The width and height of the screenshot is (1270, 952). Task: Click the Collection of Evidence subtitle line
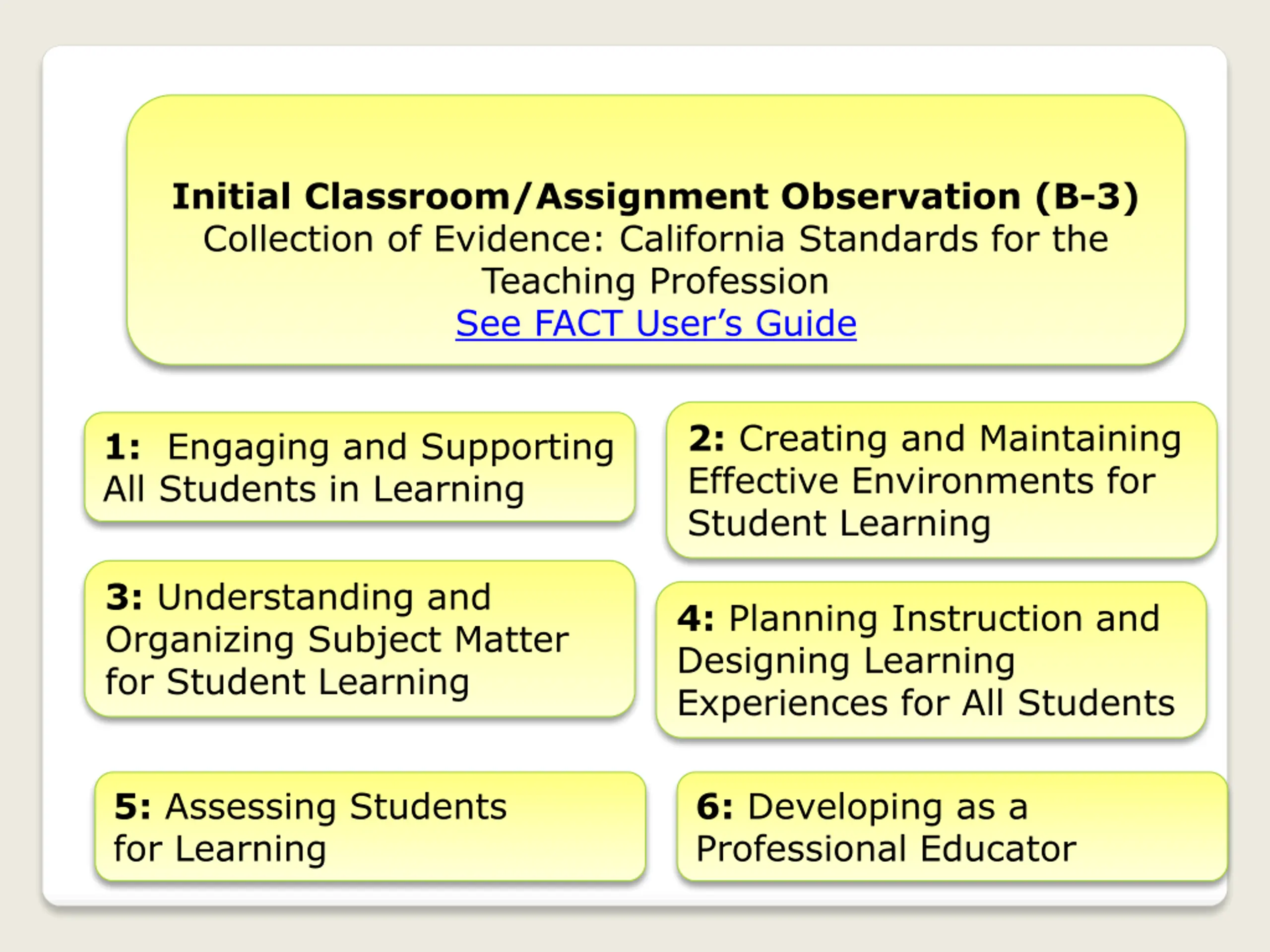click(656, 238)
